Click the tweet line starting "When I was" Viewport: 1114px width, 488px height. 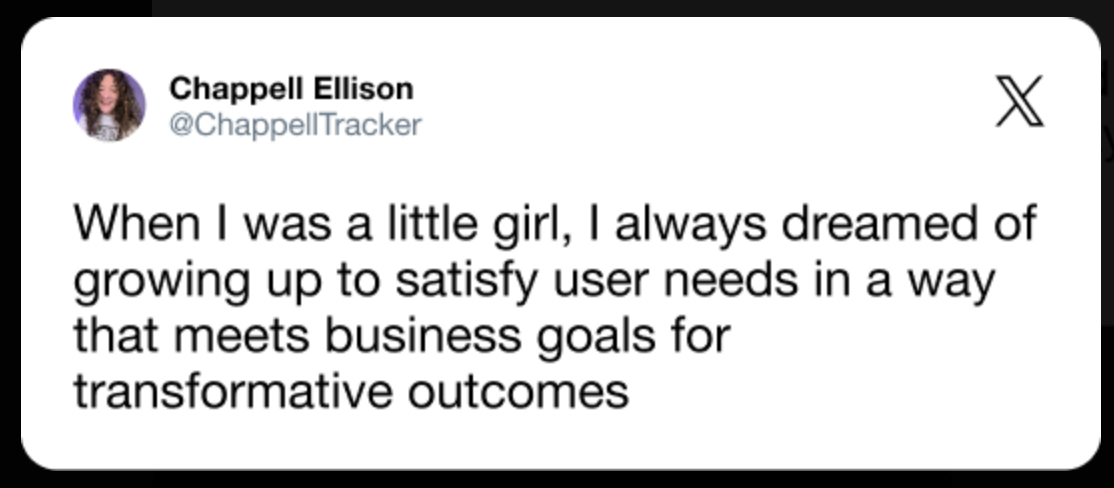pos(554,225)
